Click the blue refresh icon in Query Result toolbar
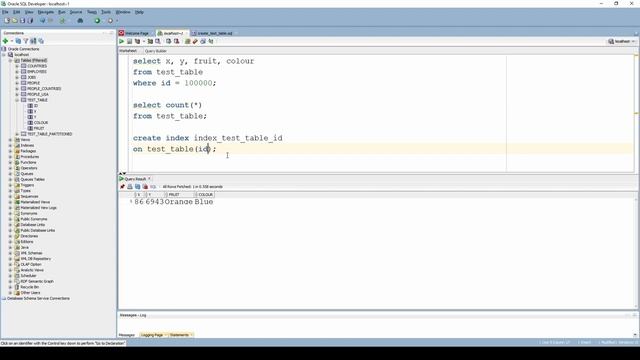This screenshot has width=640, height=360. coord(138,187)
